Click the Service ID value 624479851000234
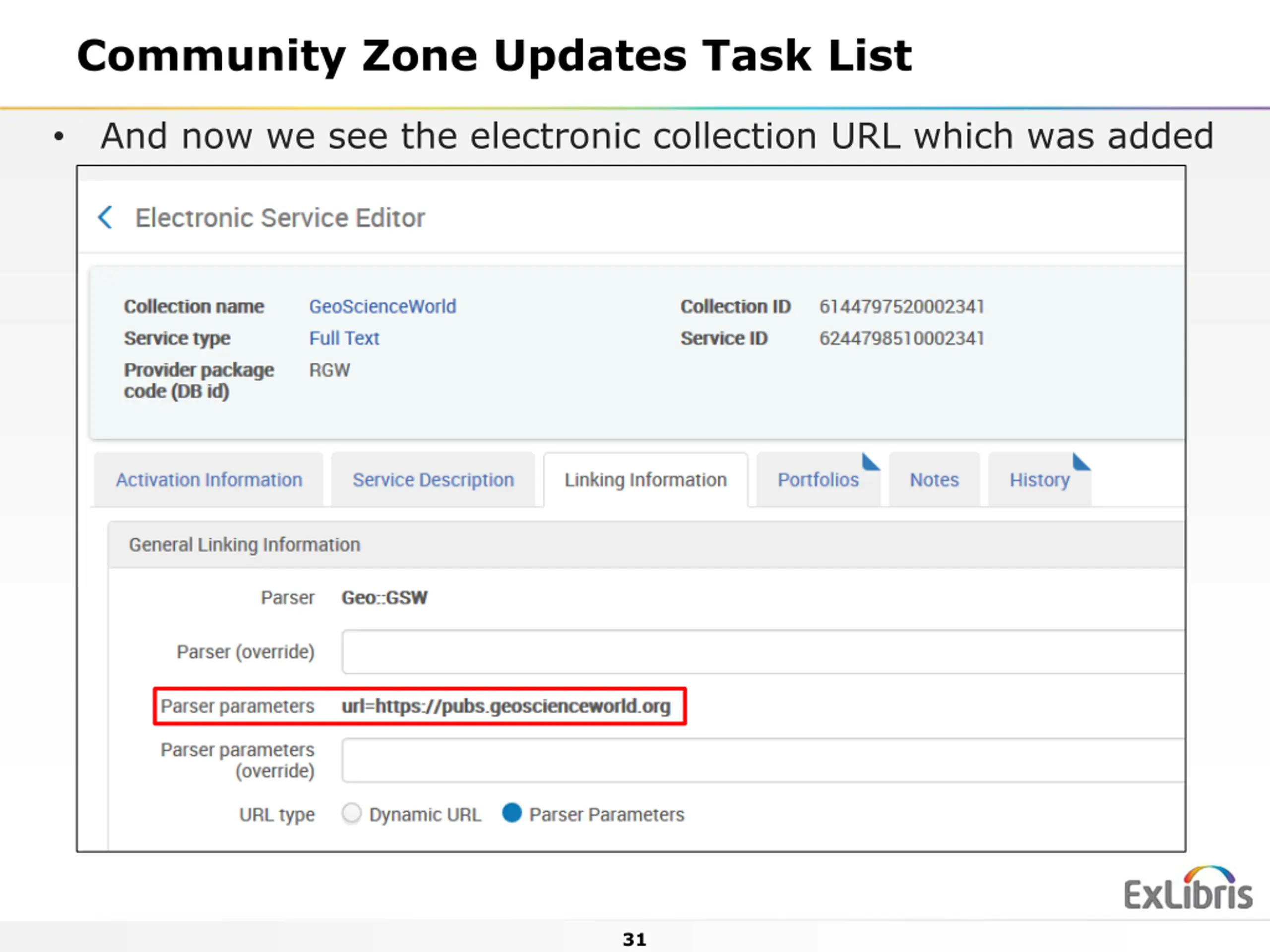 901,338
